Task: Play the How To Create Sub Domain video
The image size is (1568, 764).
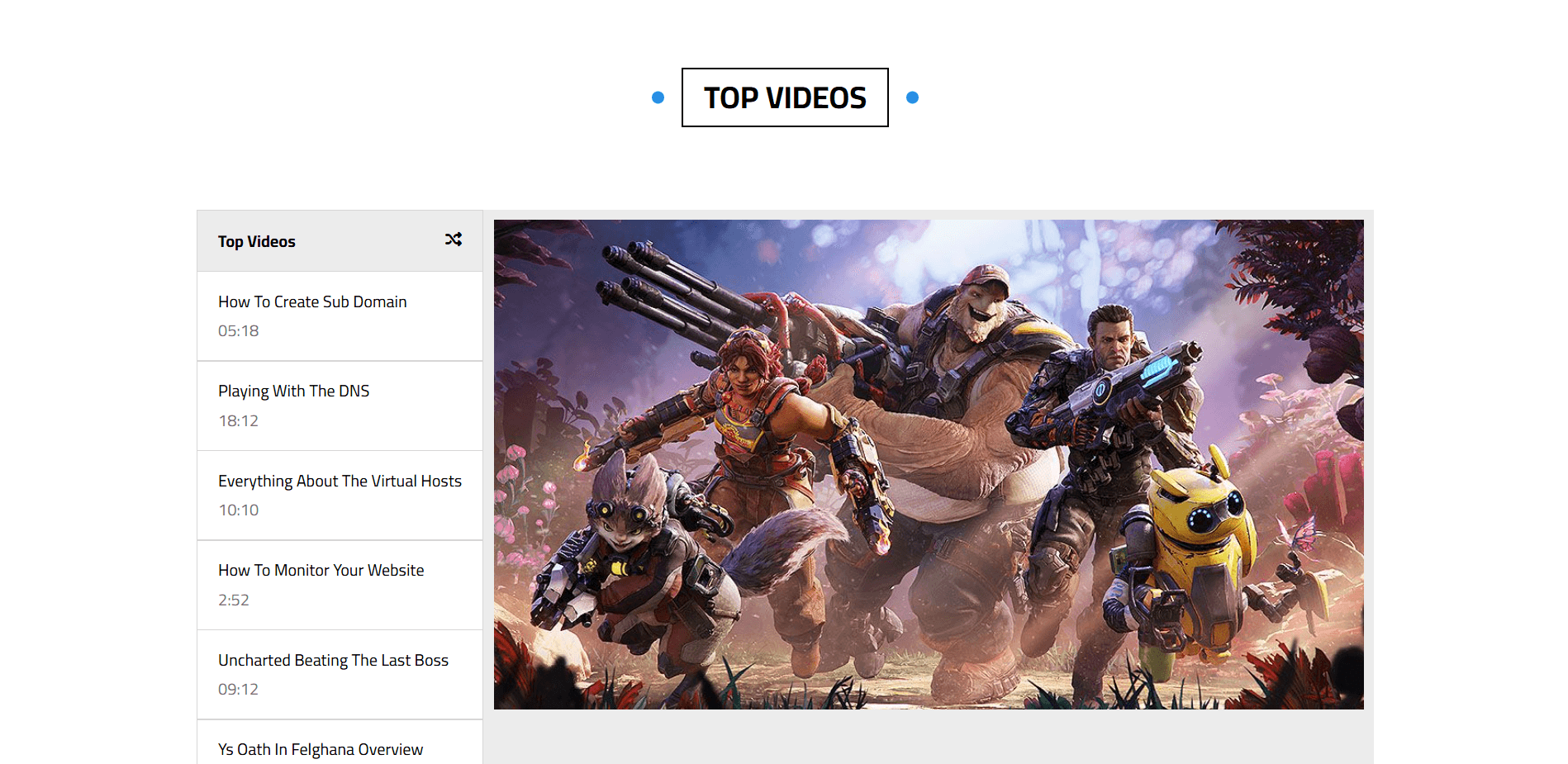Action: [x=312, y=302]
